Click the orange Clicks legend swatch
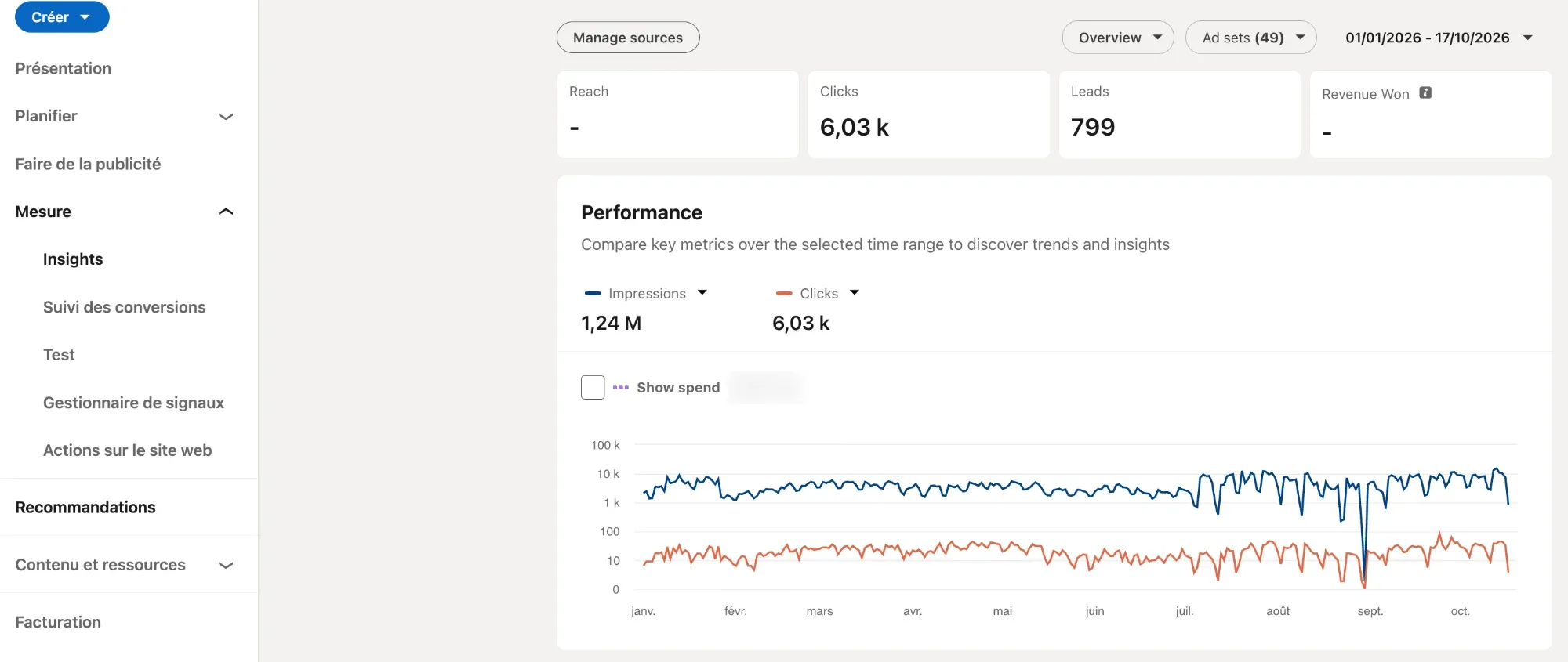This screenshot has height=662, width=1568. pyautogui.click(x=784, y=293)
